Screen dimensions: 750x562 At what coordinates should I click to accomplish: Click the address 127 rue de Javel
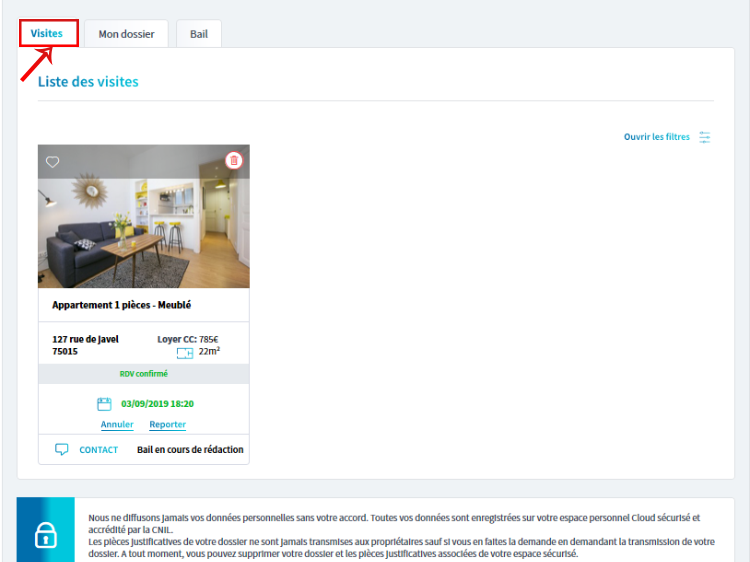click(85, 339)
